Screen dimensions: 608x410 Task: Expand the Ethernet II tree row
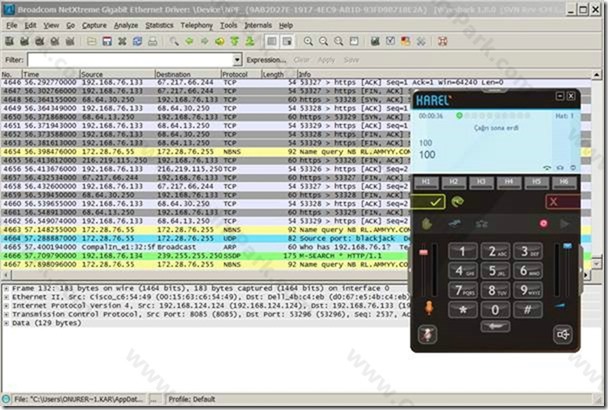[6, 297]
